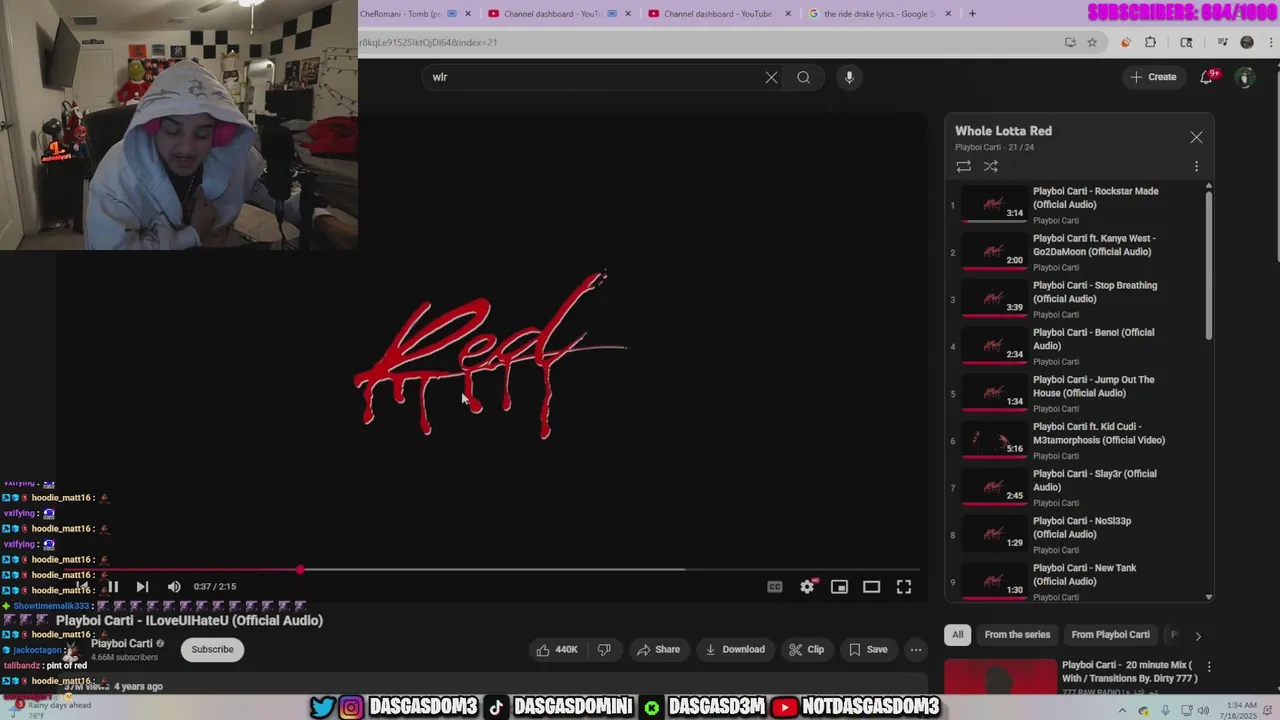Screen dimensions: 1280x720
Task: Select the All filter chip
Action: tap(957, 635)
